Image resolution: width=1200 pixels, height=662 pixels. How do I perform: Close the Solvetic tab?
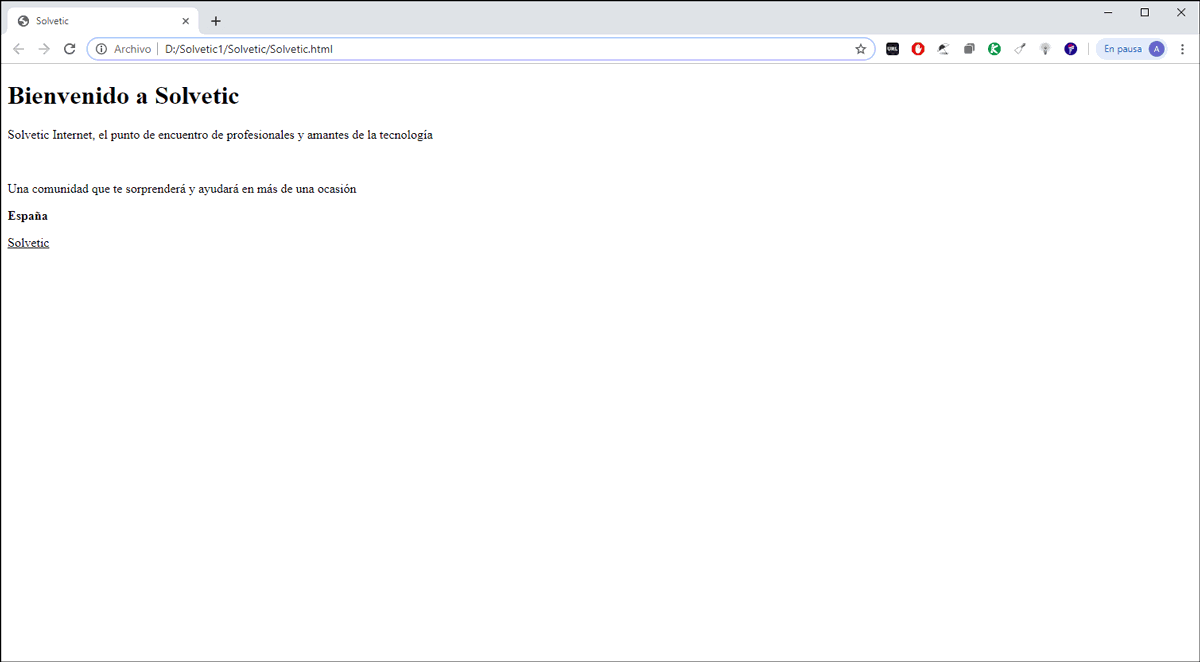pyautogui.click(x=185, y=21)
